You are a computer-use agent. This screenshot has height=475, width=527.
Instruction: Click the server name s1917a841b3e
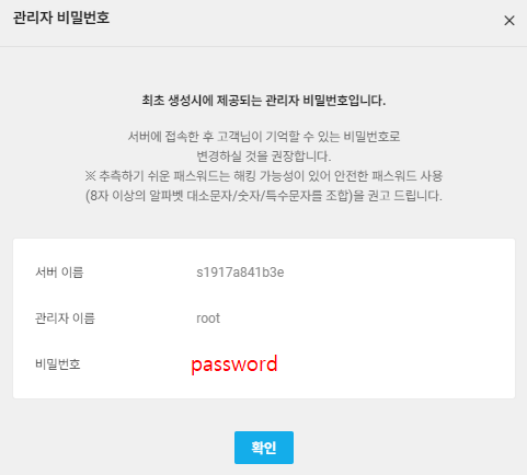[x=240, y=272]
